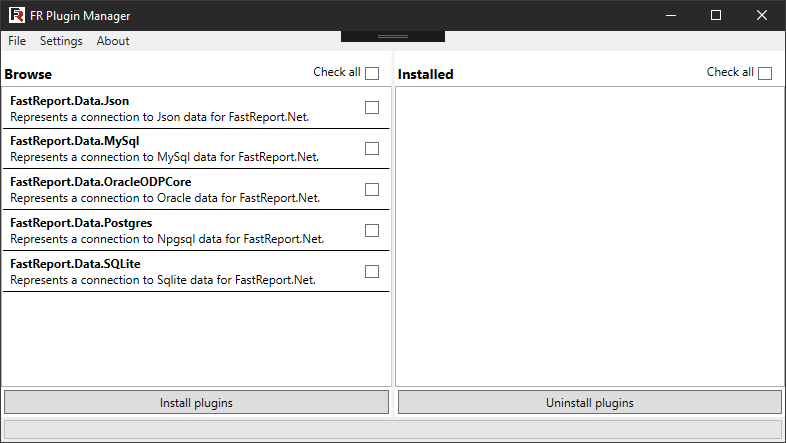
Task: Click the Uninstall plugins button
Action: (590, 402)
